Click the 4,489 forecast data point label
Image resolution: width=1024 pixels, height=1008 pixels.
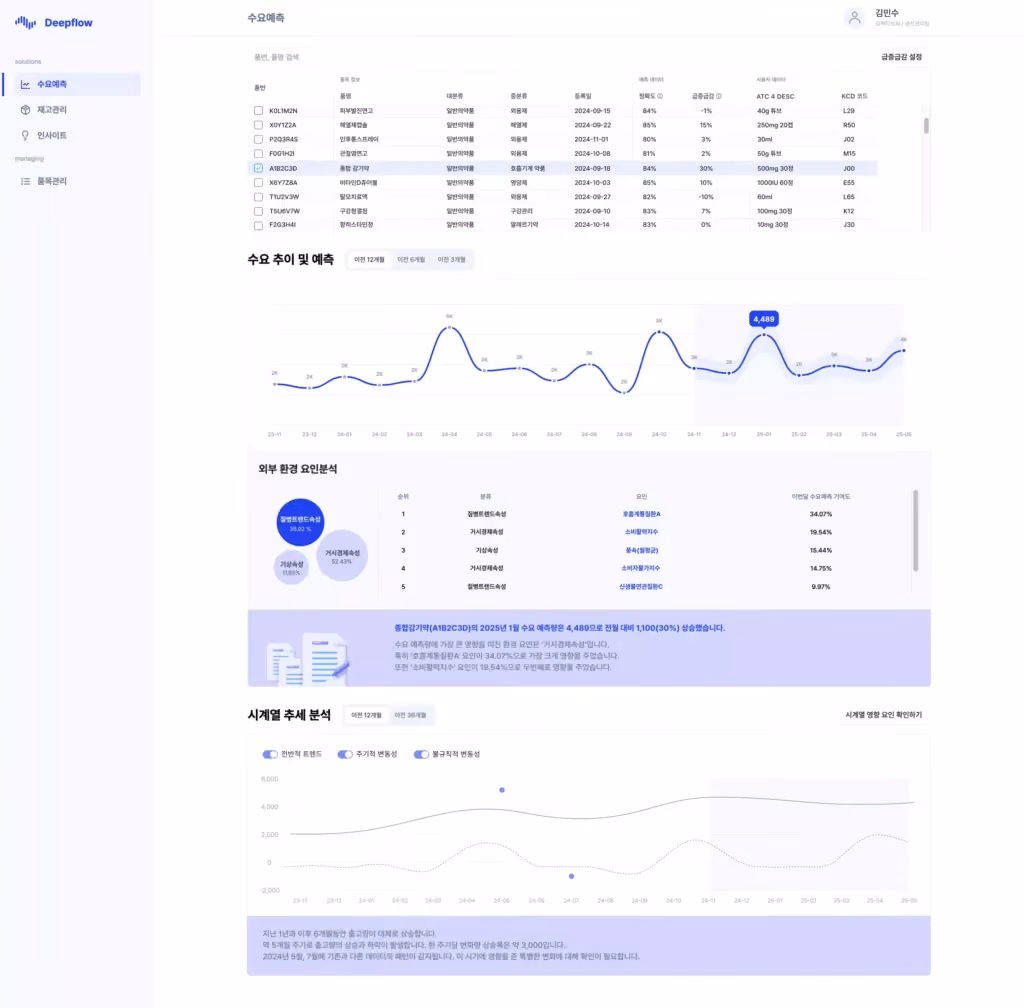(x=763, y=319)
